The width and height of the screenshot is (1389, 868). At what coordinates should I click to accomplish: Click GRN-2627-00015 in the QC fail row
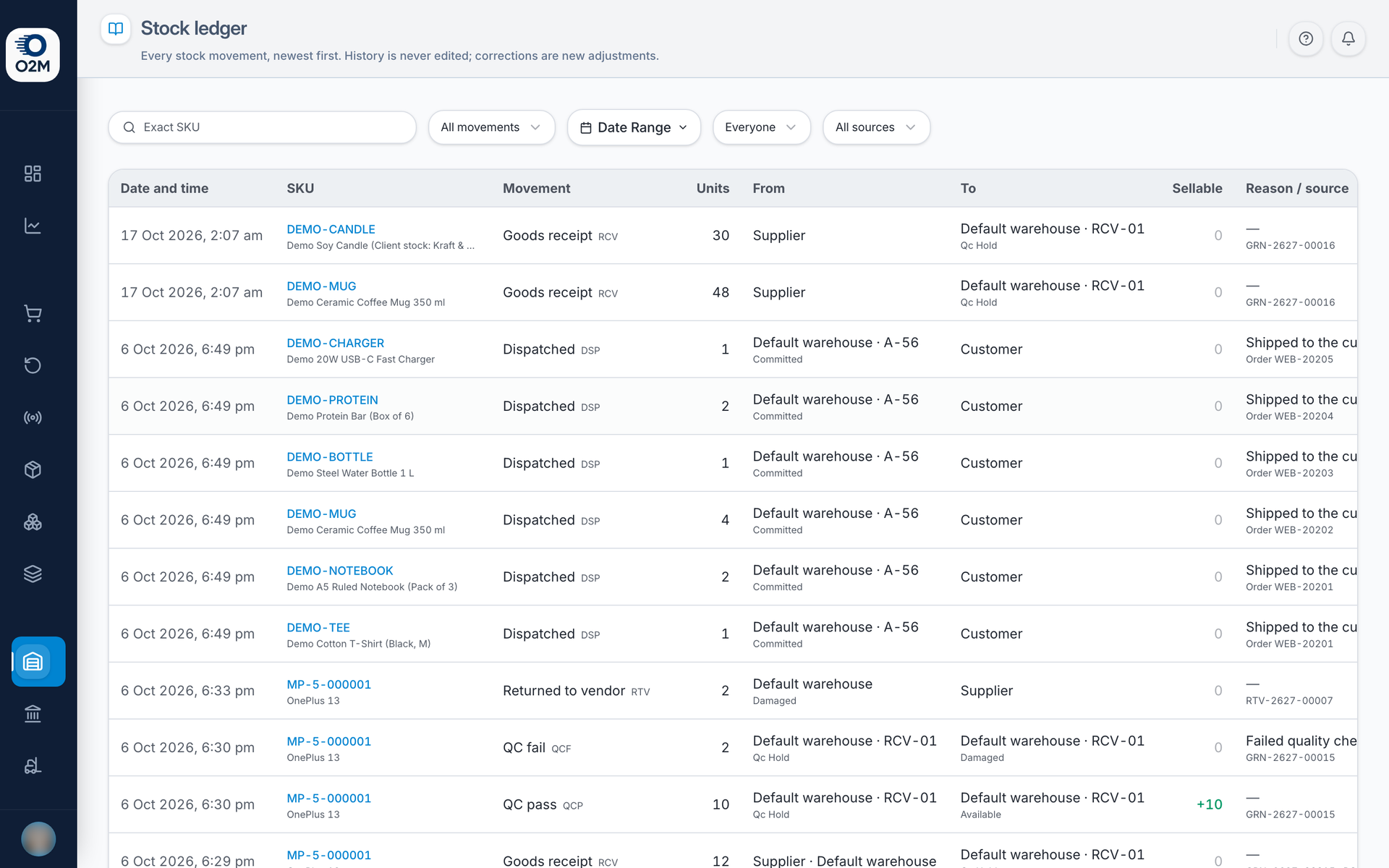click(x=1290, y=758)
